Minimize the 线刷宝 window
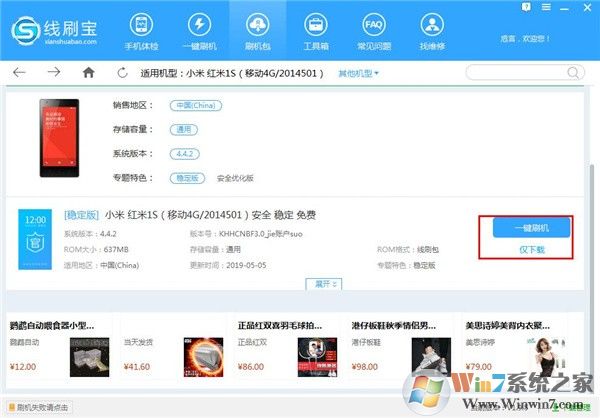 [564, 8]
